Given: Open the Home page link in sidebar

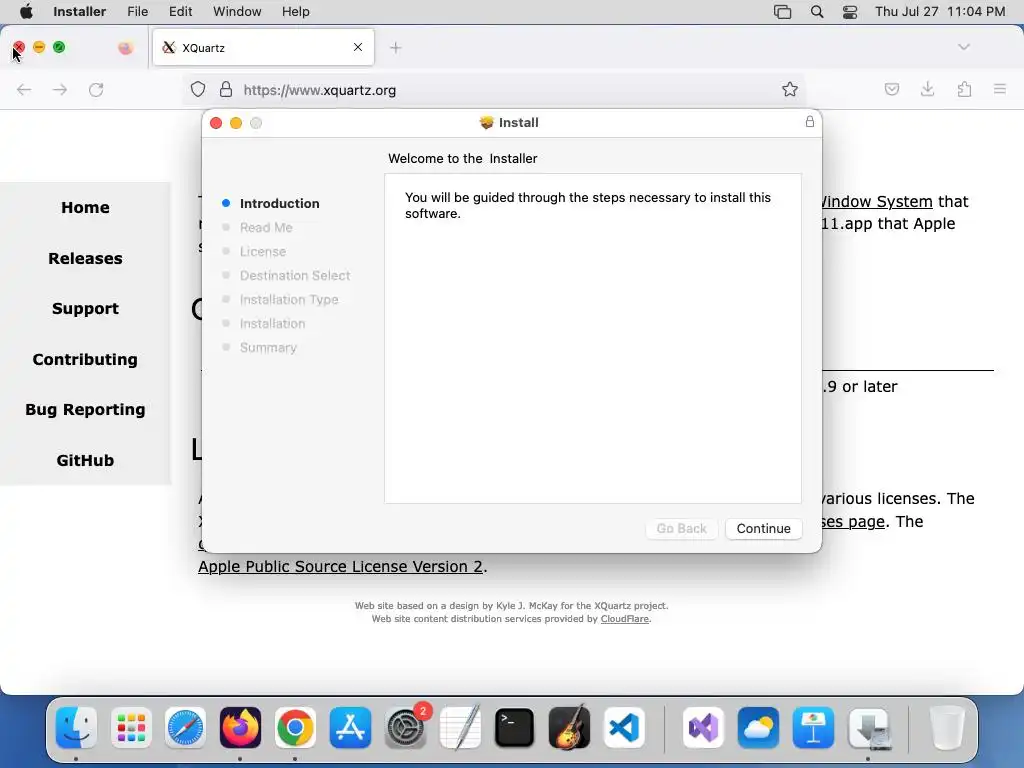Looking at the screenshot, I should (x=86, y=208).
